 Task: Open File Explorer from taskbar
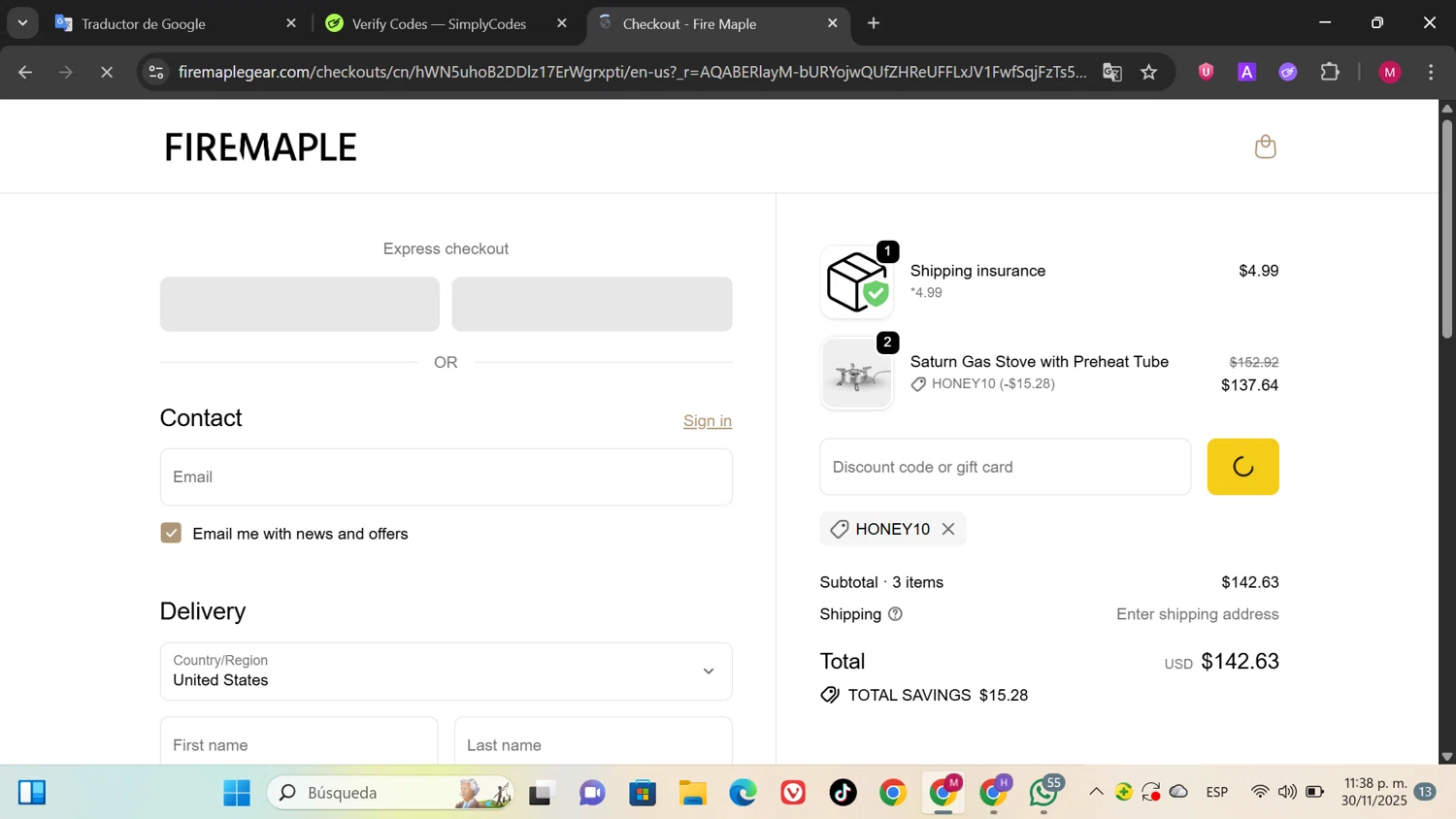693,793
